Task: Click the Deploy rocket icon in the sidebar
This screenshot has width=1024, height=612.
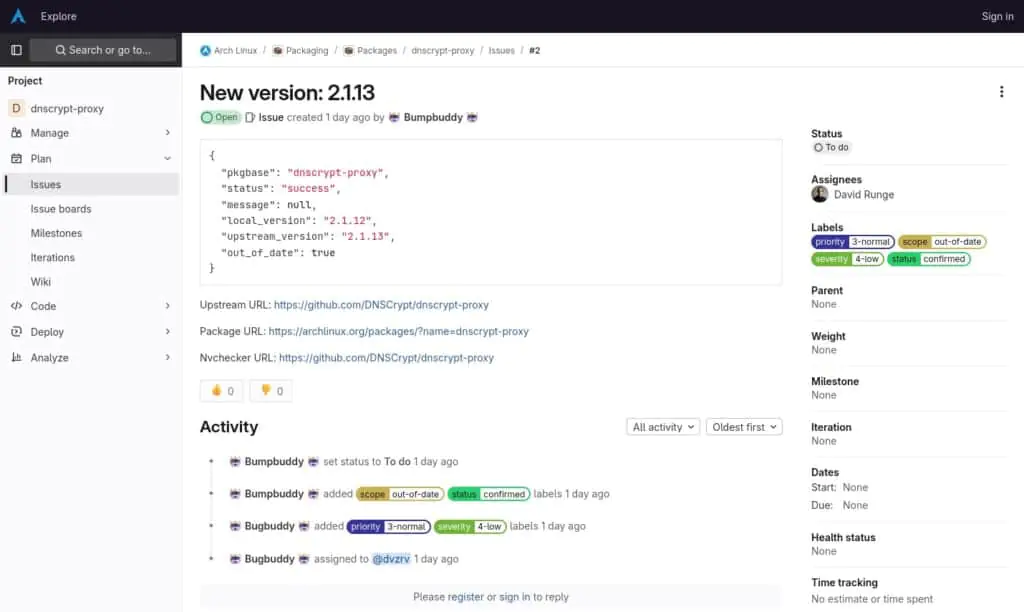Action: (15, 331)
